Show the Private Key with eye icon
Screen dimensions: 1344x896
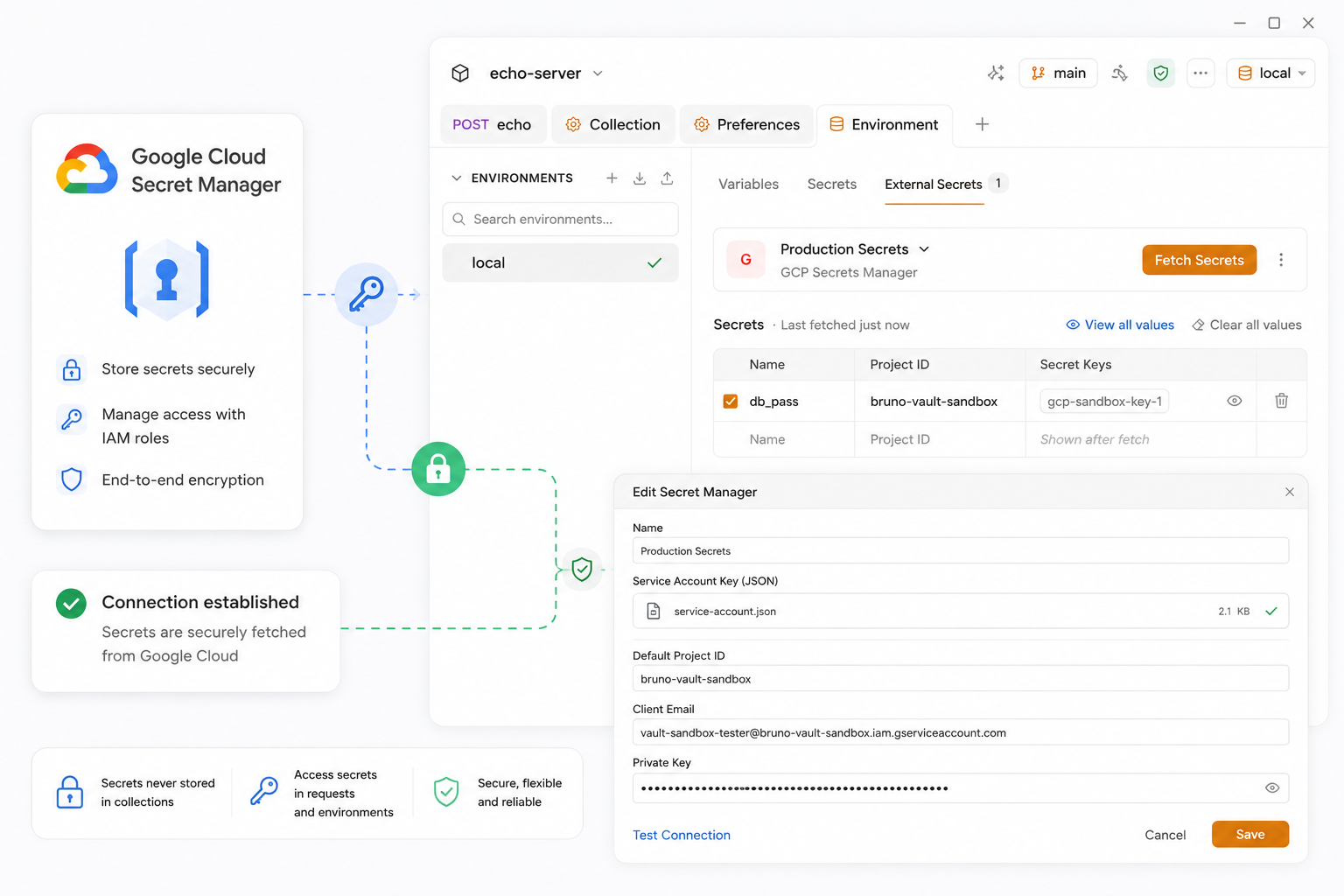[1272, 788]
